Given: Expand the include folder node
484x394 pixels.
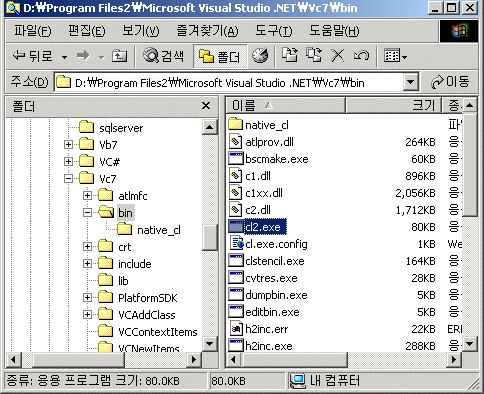Looking at the screenshot, I should [87, 263].
